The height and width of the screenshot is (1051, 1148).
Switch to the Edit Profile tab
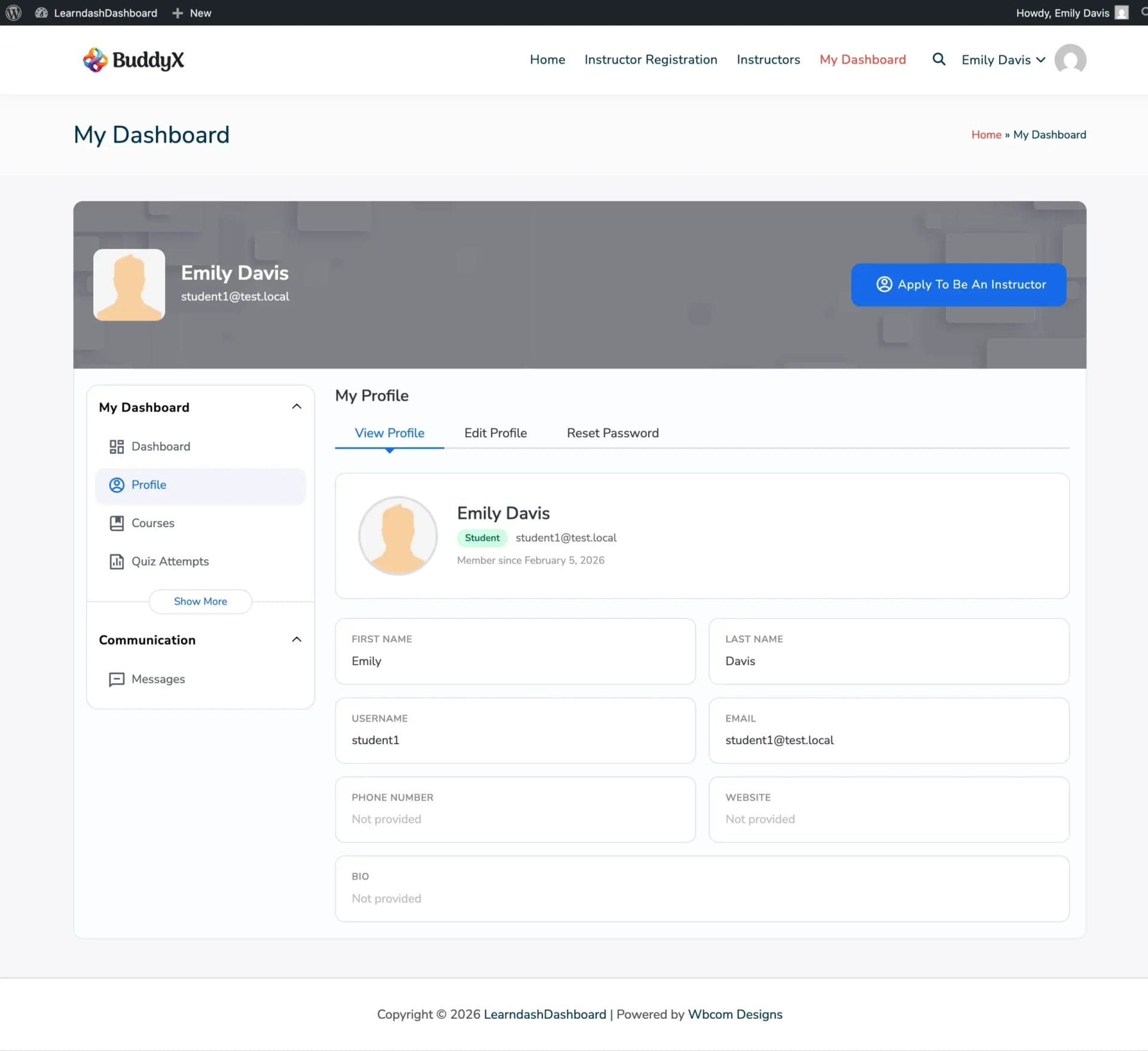click(x=495, y=433)
